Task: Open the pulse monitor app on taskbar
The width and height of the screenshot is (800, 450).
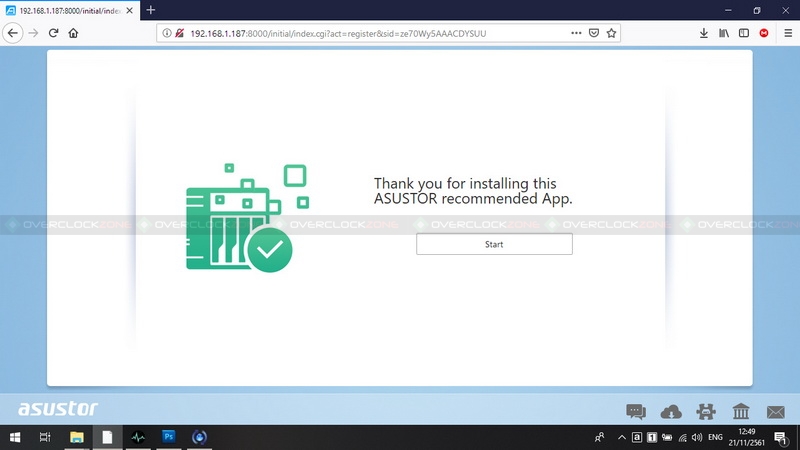Action: pyautogui.click(x=138, y=437)
